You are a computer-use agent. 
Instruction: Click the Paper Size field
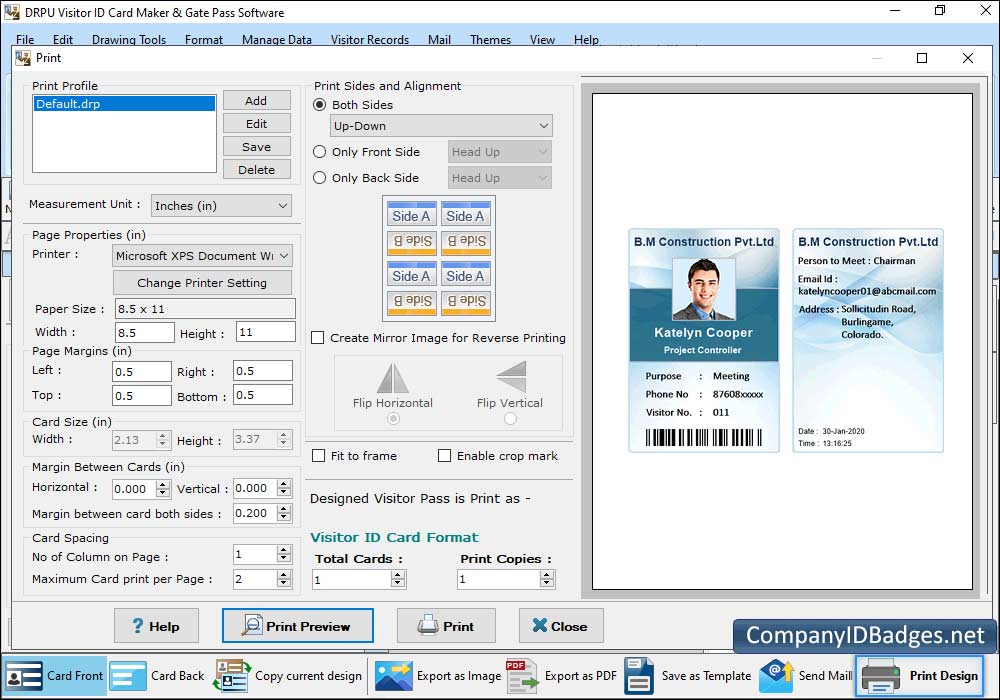(205, 309)
